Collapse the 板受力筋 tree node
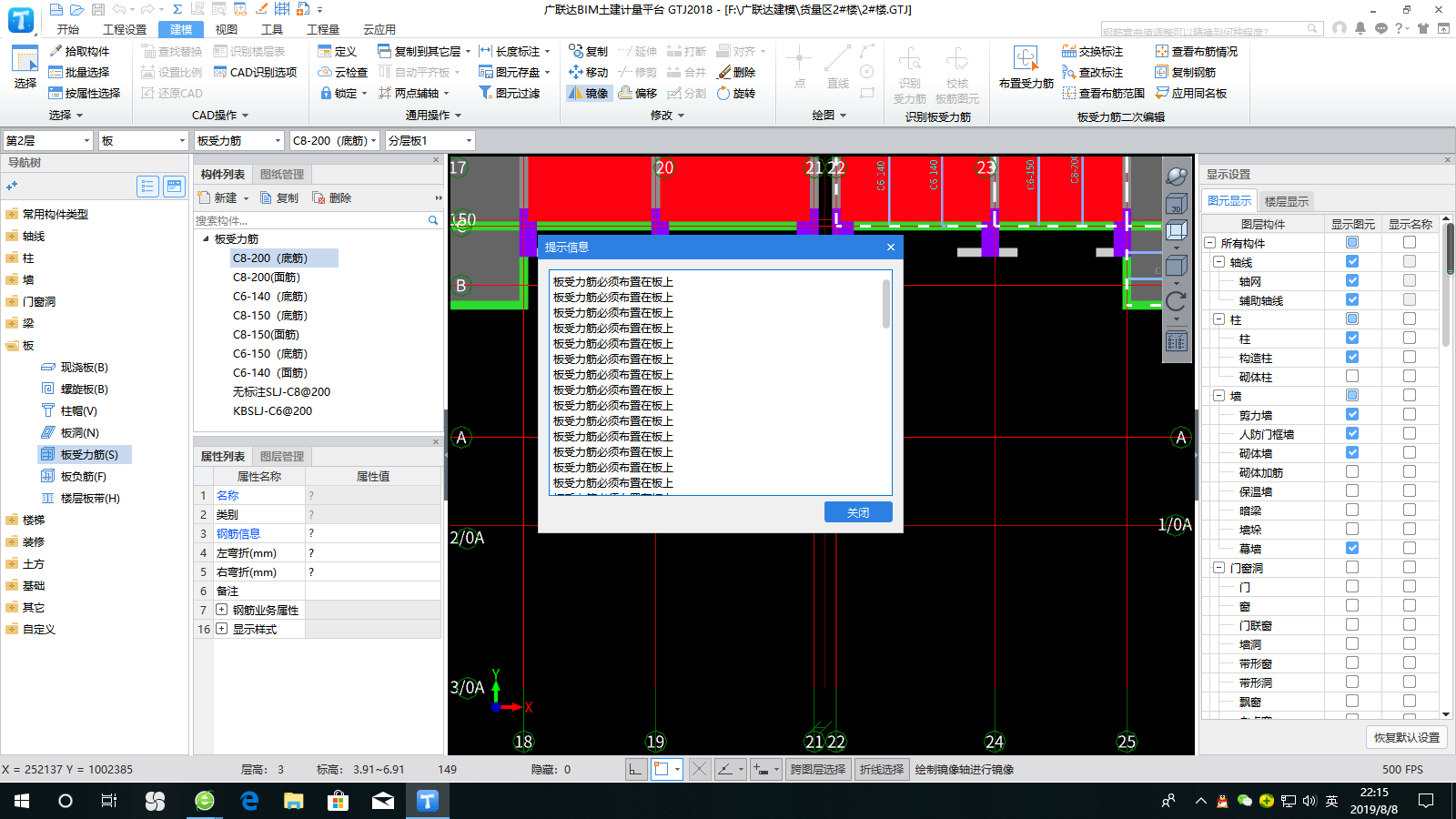 (x=206, y=238)
